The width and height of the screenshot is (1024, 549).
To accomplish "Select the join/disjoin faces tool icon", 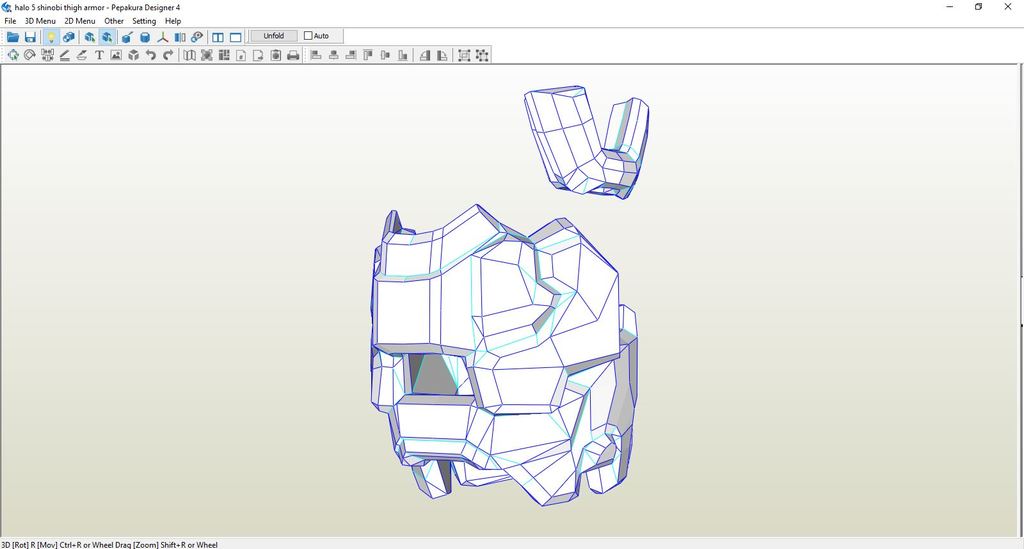I will click(48, 55).
